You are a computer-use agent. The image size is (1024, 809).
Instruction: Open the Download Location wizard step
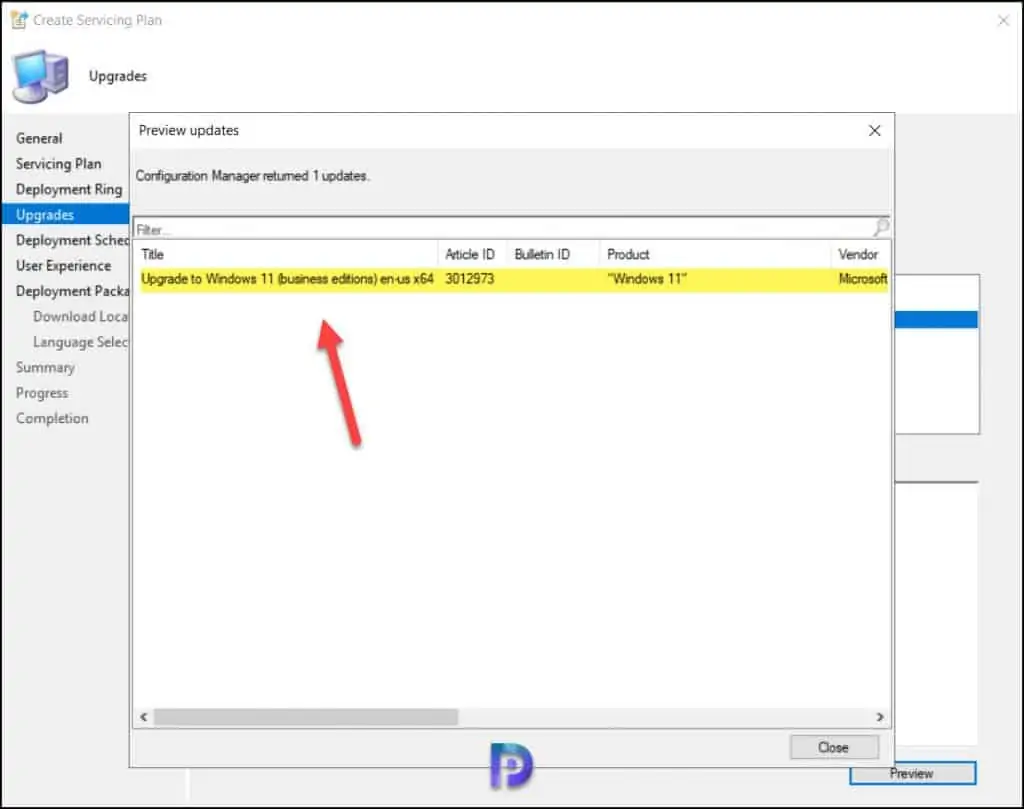[x=80, y=317]
